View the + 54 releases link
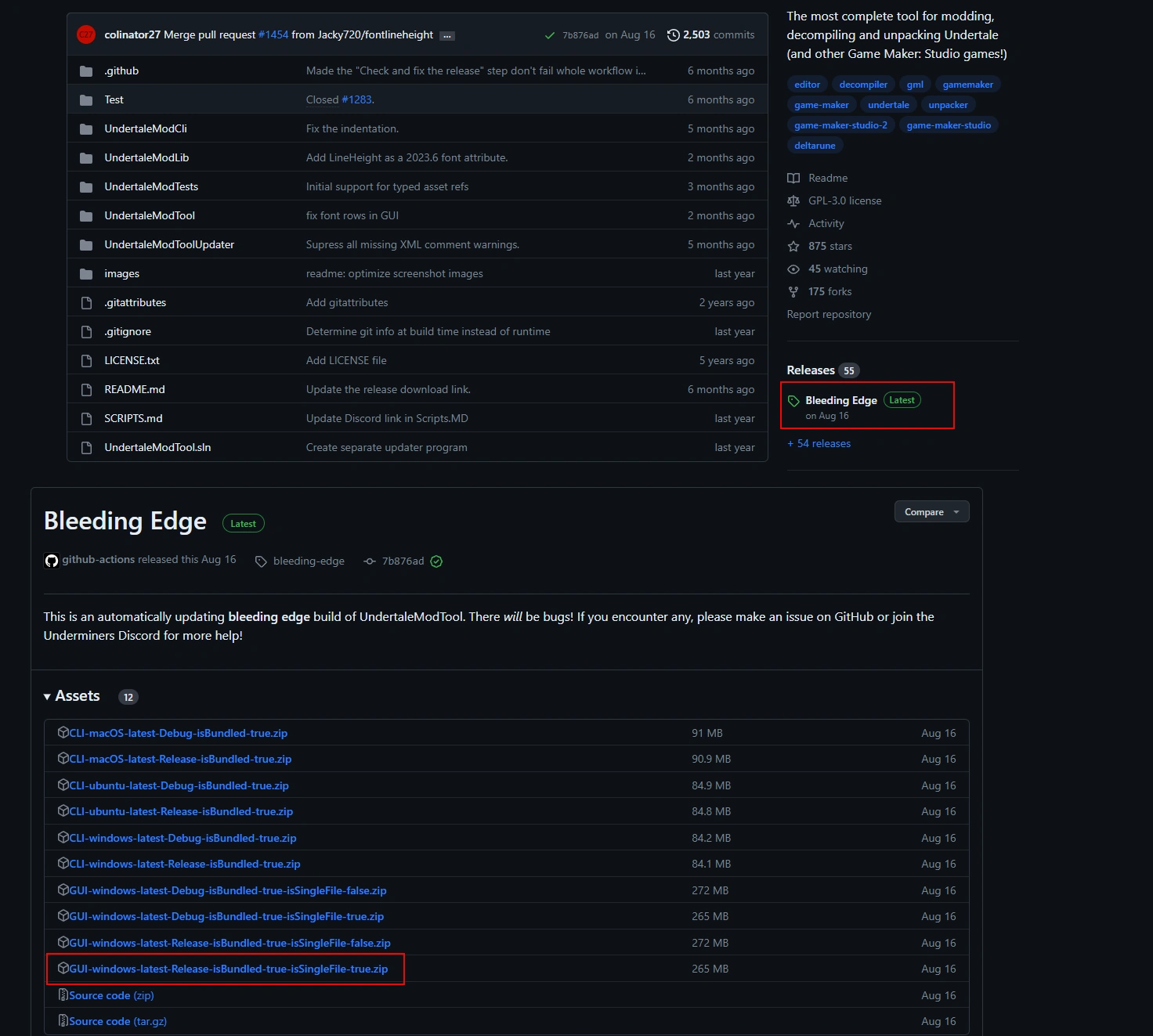Screen dimensions: 1153x1036 [819, 444]
